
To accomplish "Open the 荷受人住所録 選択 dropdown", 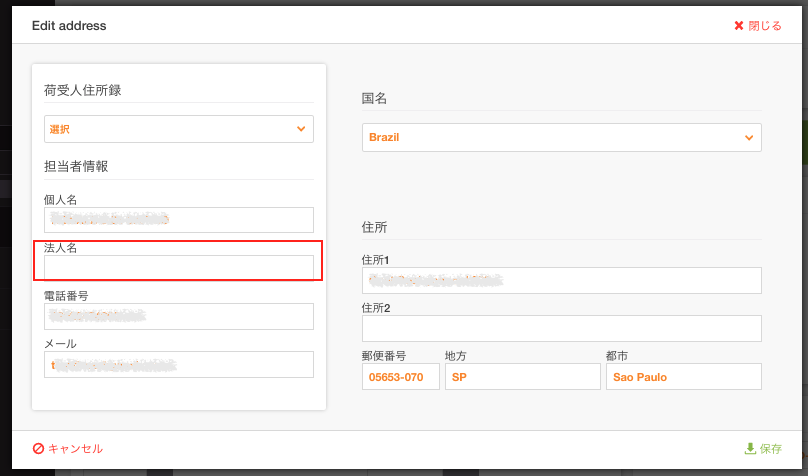I will pyautogui.click(x=179, y=129).
